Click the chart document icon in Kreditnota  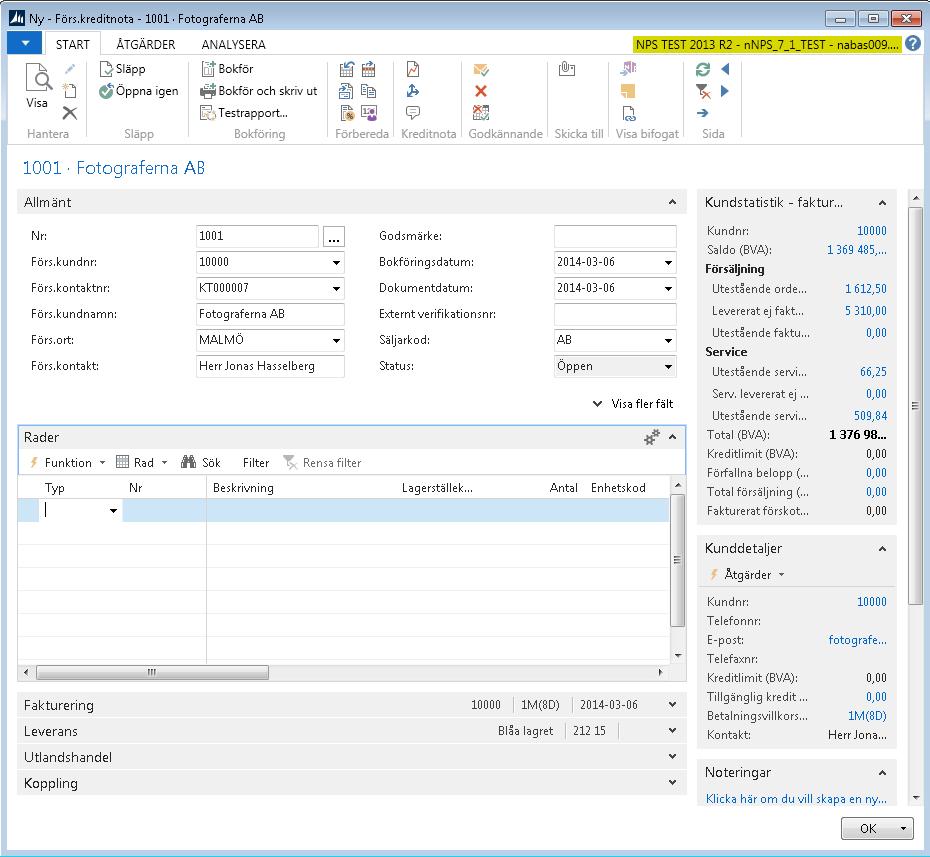[413, 69]
